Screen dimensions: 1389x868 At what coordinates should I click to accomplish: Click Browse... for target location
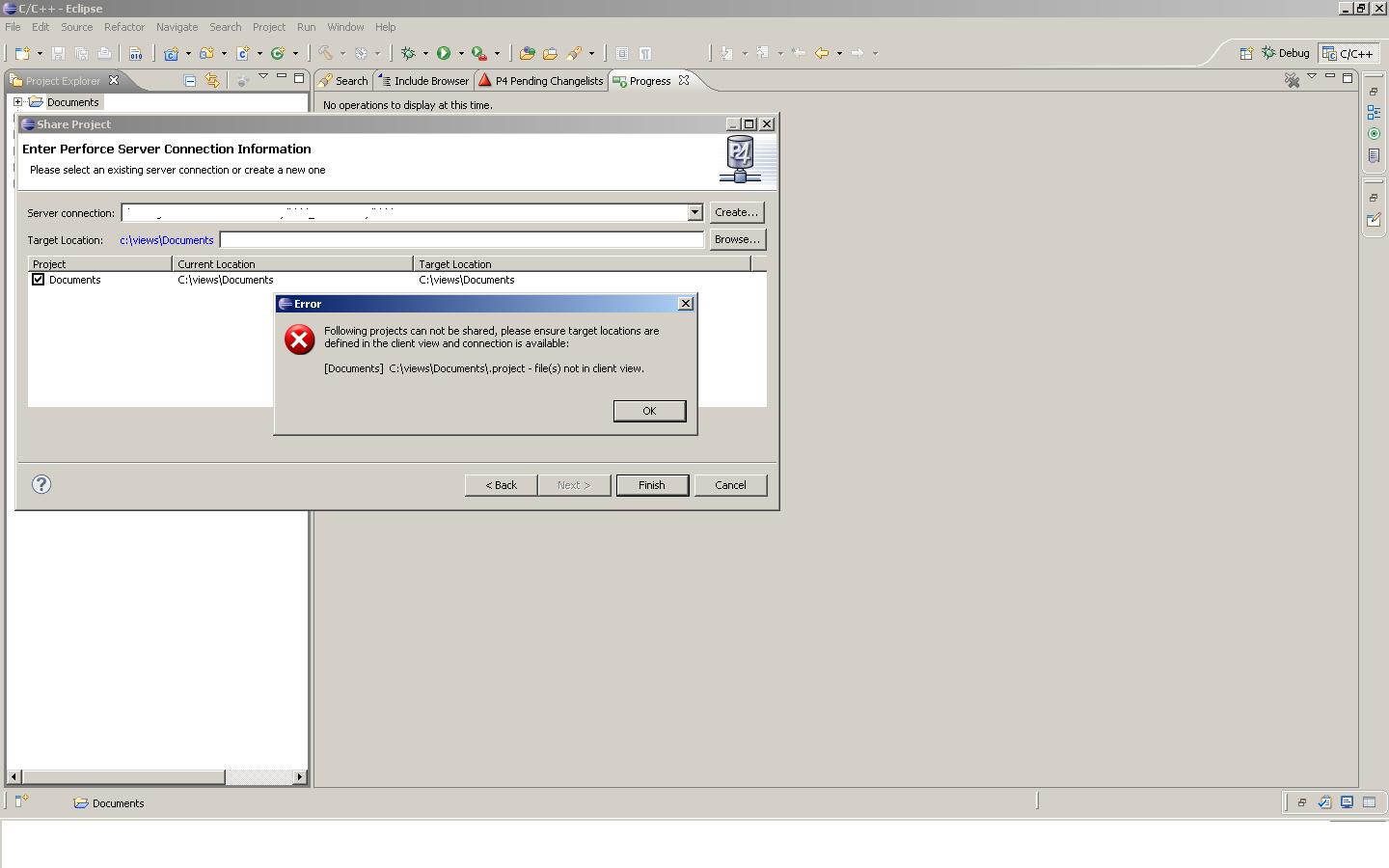(737, 239)
